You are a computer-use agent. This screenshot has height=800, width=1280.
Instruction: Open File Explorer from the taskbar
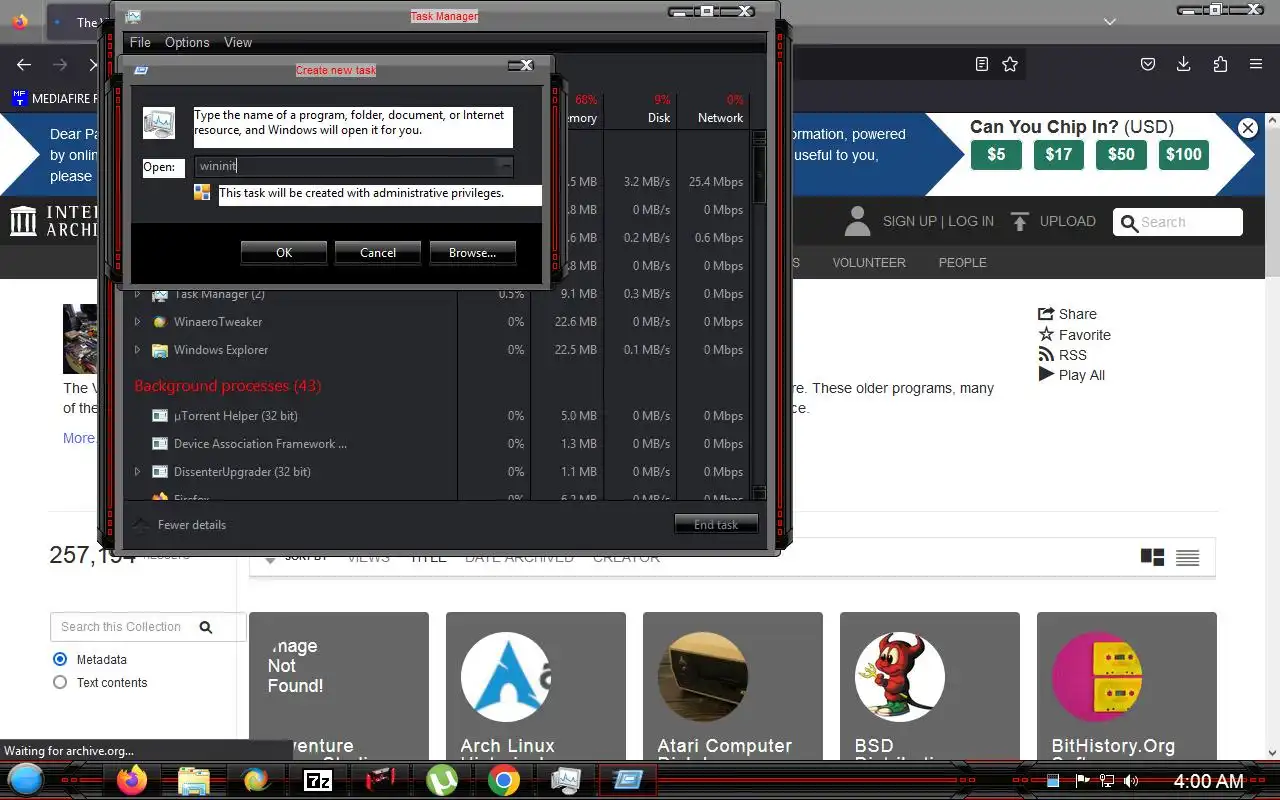pos(194,781)
